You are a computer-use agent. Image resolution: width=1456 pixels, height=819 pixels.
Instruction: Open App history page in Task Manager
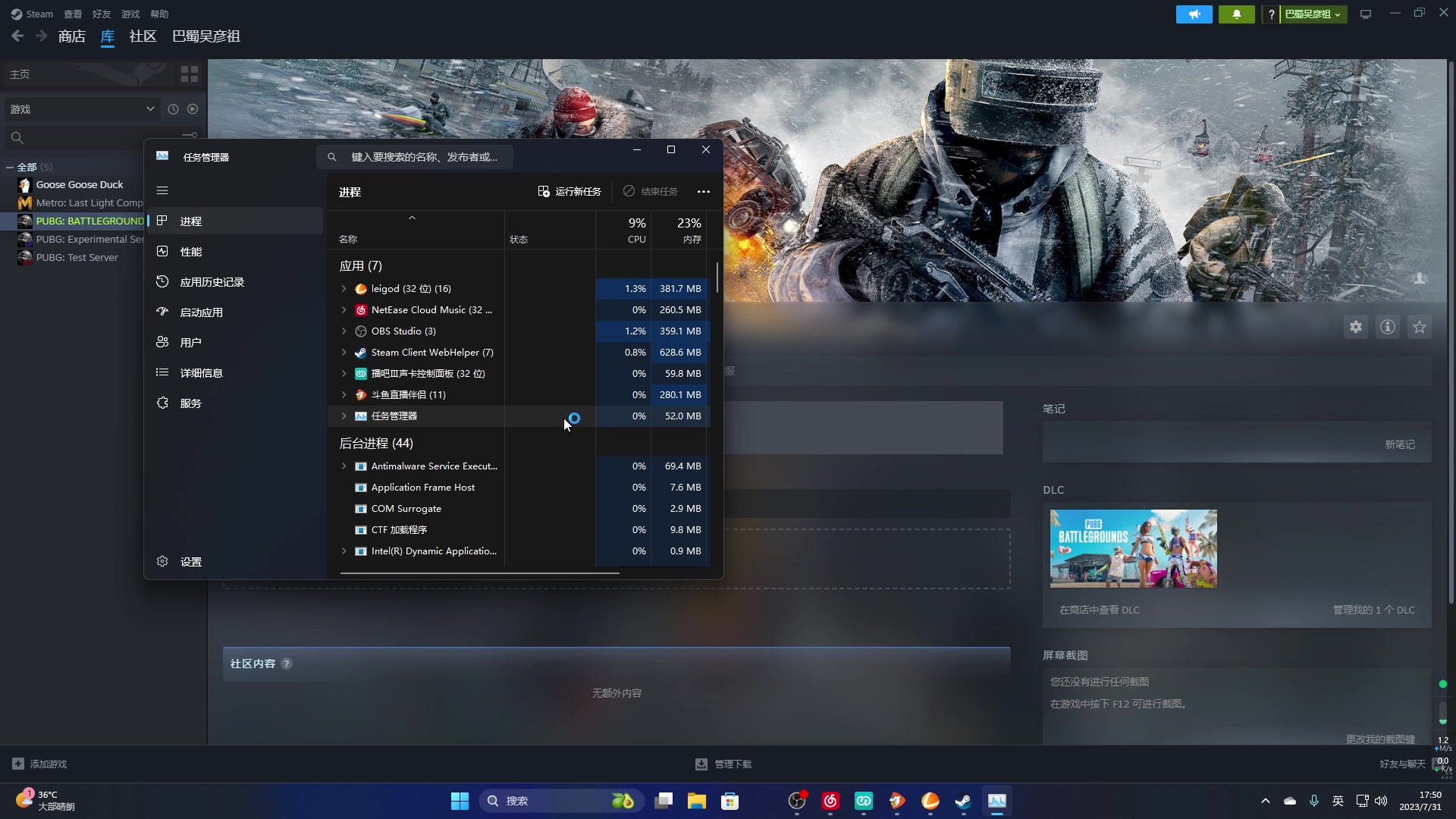[x=235, y=282]
